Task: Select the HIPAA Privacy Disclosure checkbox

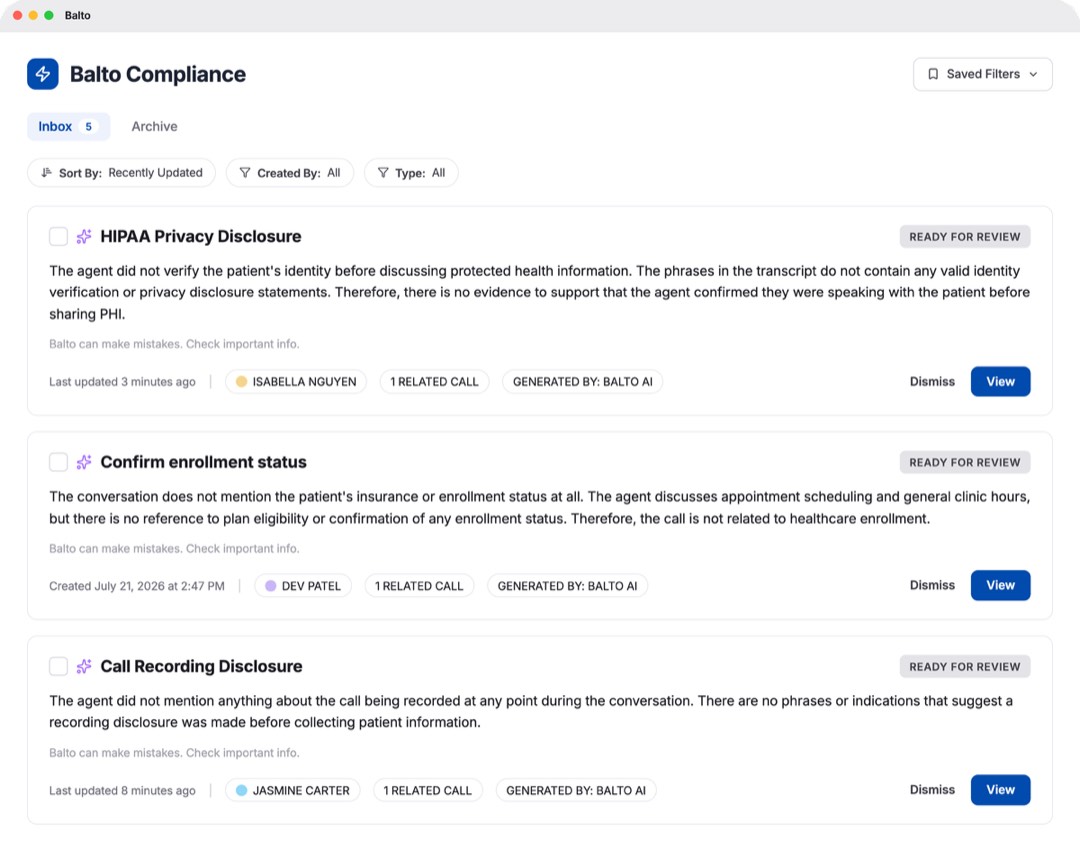Action: pos(59,236)
